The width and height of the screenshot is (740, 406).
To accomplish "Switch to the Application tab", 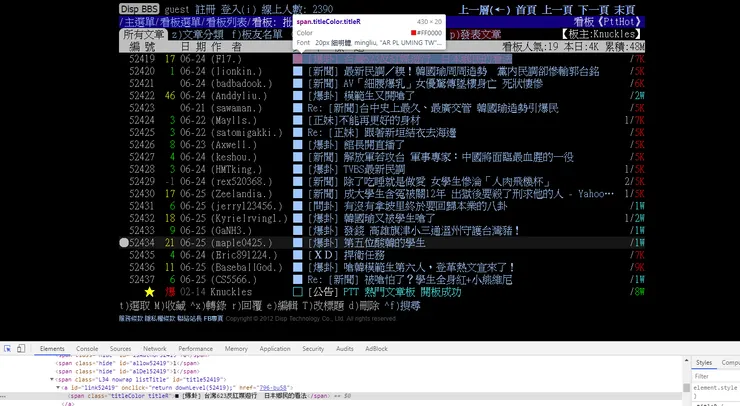I will [275, 349].
